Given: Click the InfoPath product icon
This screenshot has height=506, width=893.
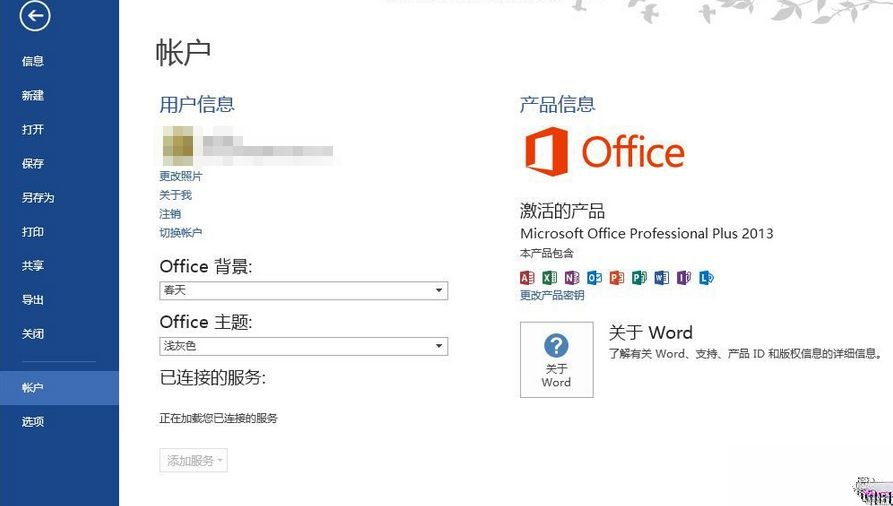Looking at the screenshot, I should click(684, 278).
